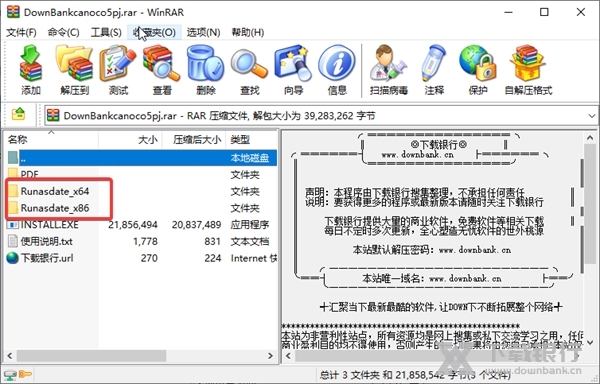Maximize the WinRAR window
Screen dimensions: 600x384
coord(544,12)
